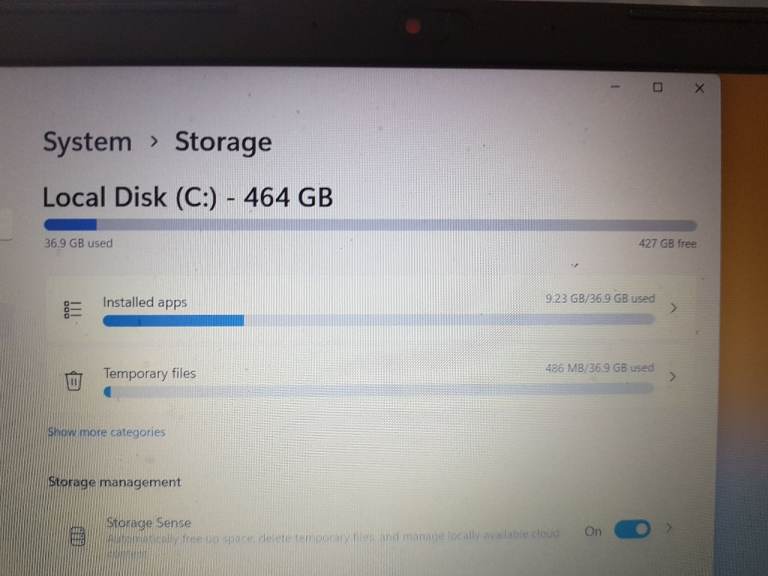Click the Storage Sense drive icon
The width and height of the screenshot is (768, 576).
78,536
